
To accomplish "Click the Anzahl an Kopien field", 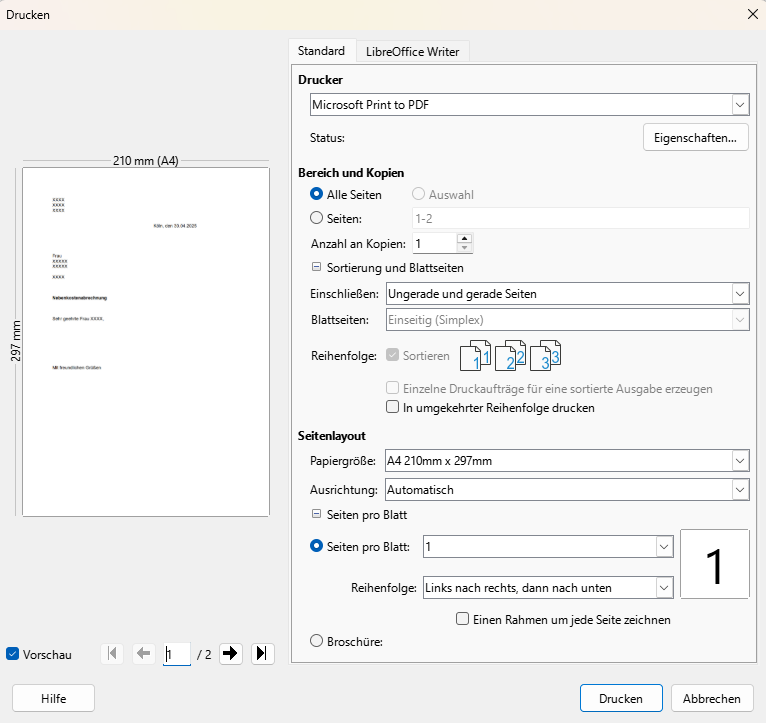I will coord(435,243).
